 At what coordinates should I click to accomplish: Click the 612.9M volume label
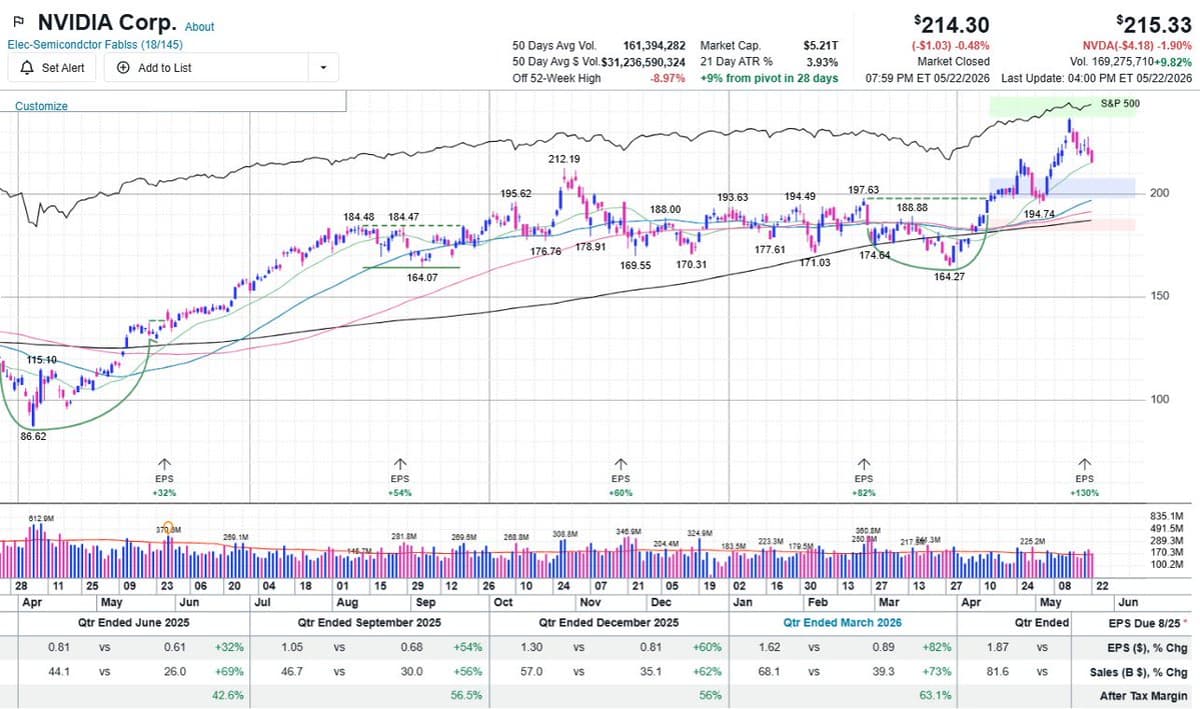[x=40, y=518]
